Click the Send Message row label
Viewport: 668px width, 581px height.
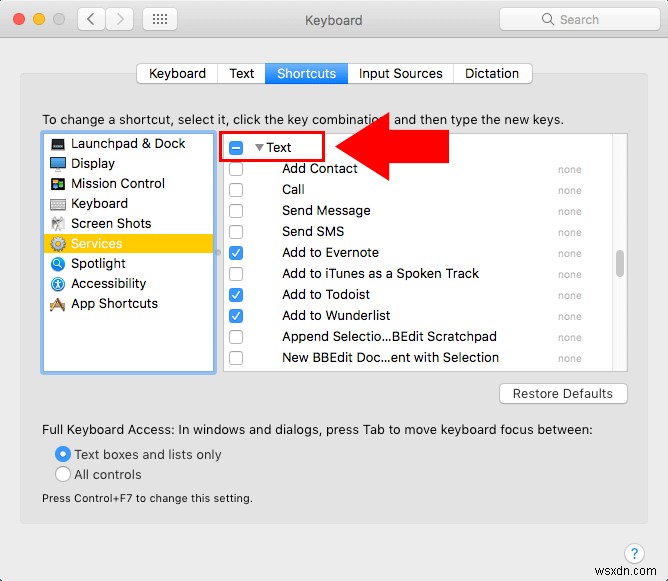click(326, 211)
